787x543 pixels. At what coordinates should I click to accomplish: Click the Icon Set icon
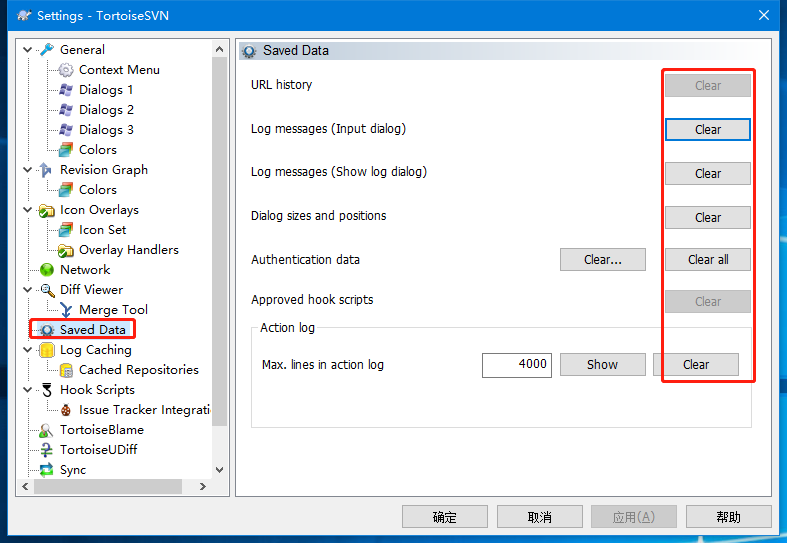coord(66,230)
